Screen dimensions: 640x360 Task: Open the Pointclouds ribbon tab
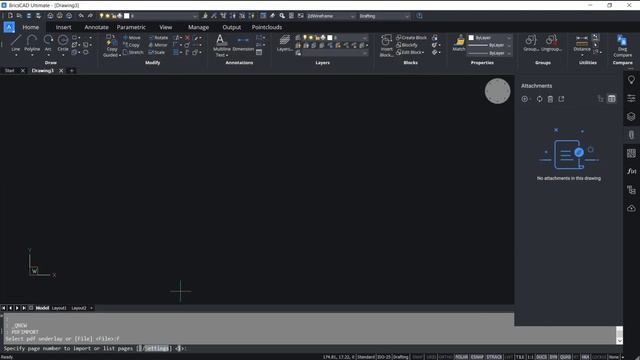(267, 27)
